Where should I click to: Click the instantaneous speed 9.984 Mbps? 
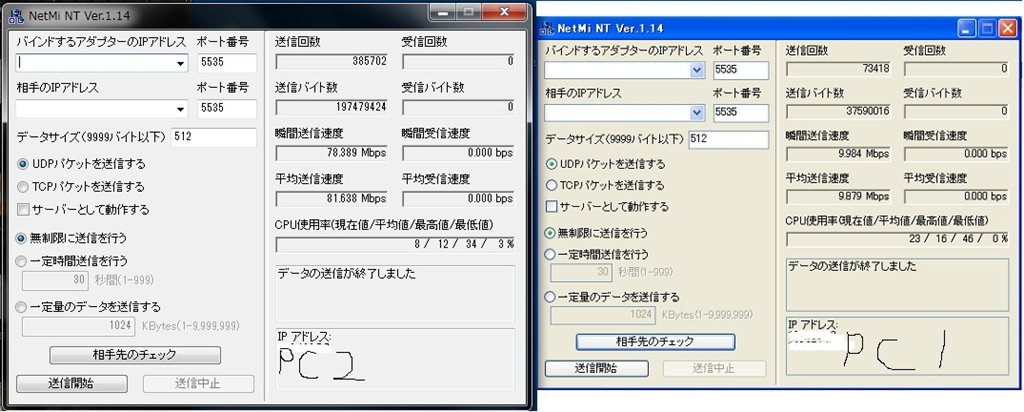839,154
